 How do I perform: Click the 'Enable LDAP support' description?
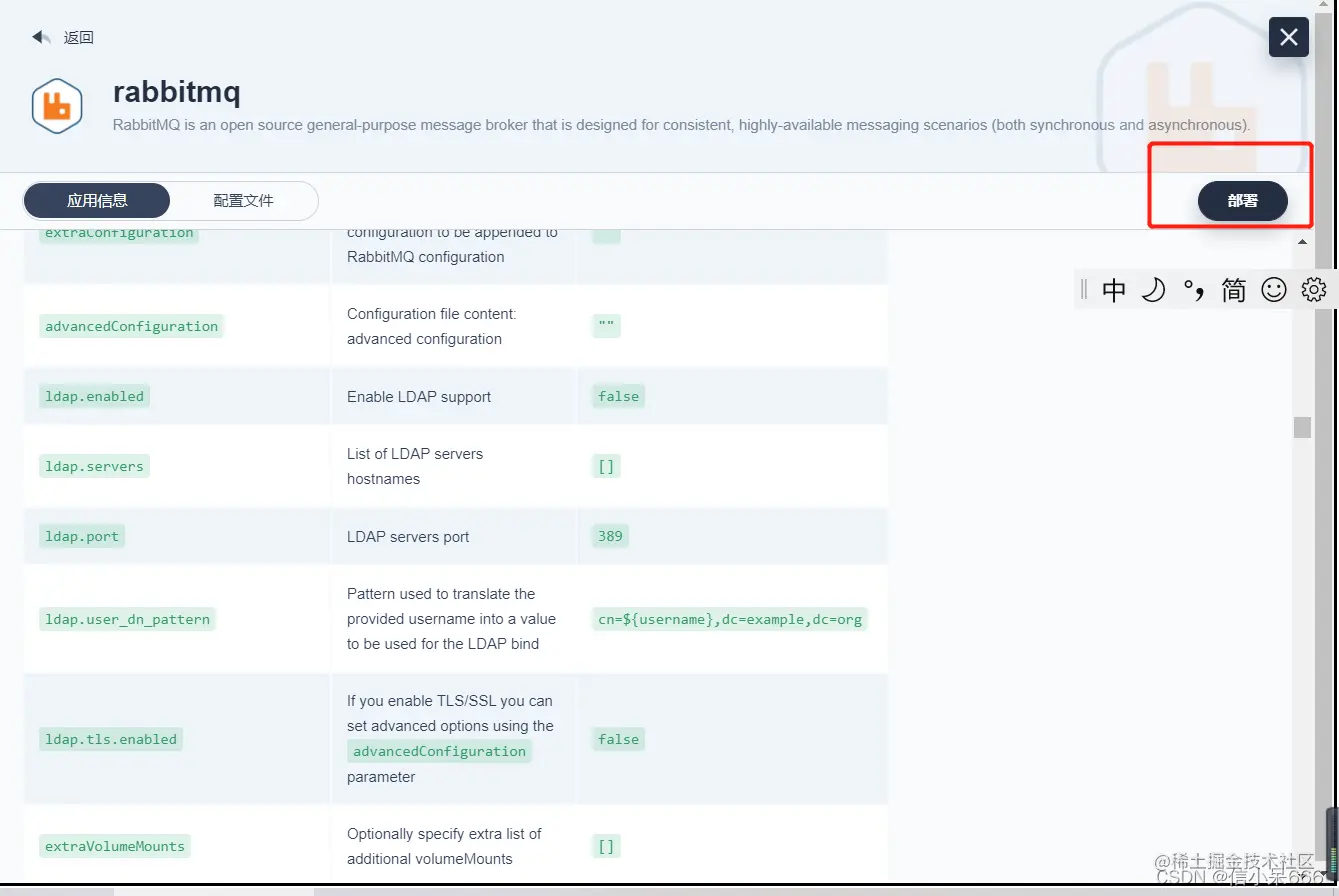tap(419, 397)
